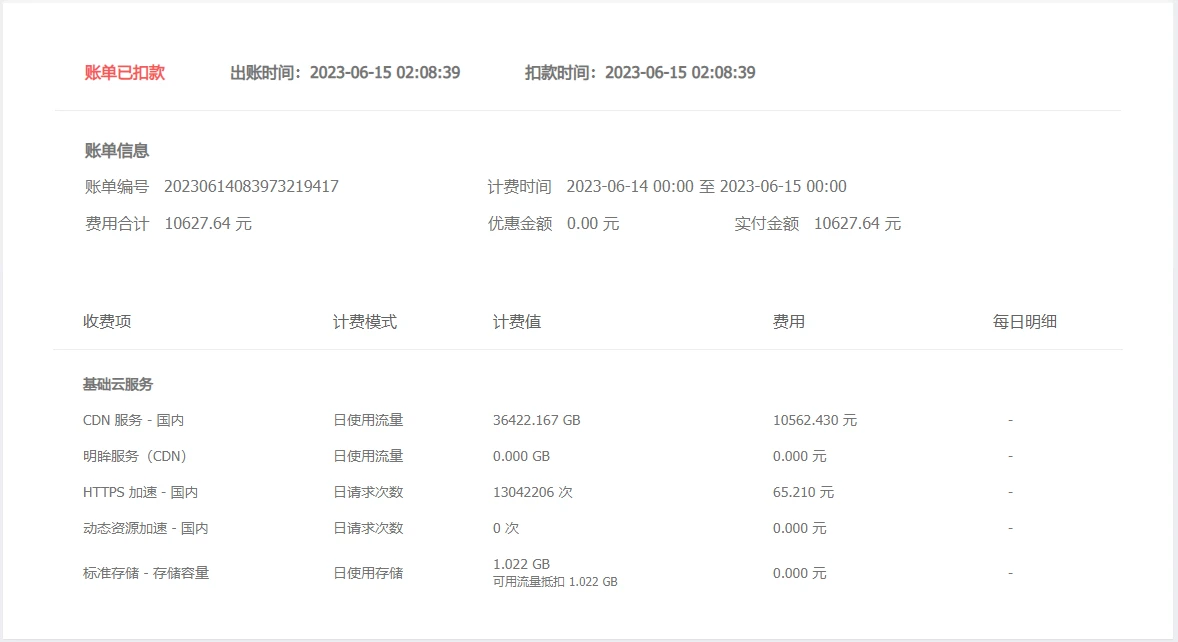Click the 每日明细 column header

(1025, 322)
